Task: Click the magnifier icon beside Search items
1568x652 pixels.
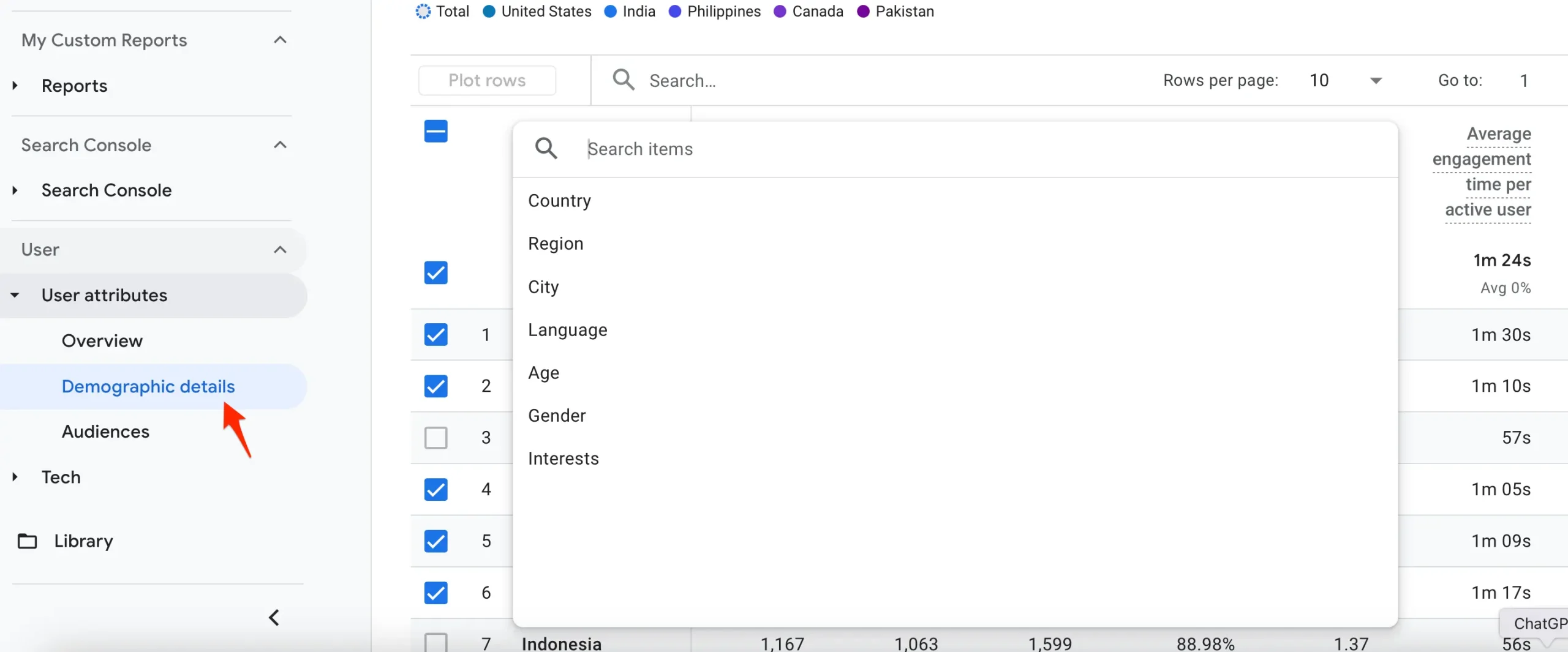Action: point(546,148)
